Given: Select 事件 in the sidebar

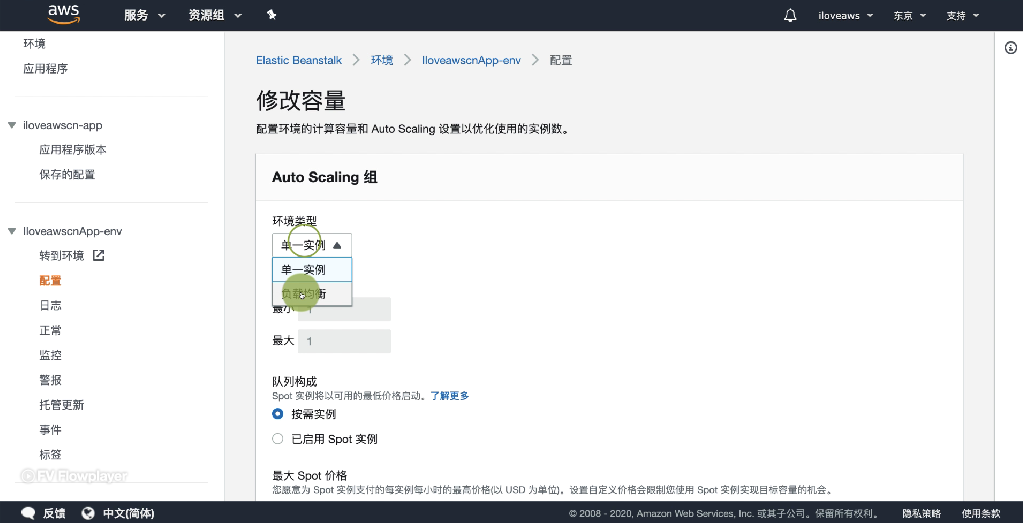Looking at the screenshot, I should pos(50,430).
